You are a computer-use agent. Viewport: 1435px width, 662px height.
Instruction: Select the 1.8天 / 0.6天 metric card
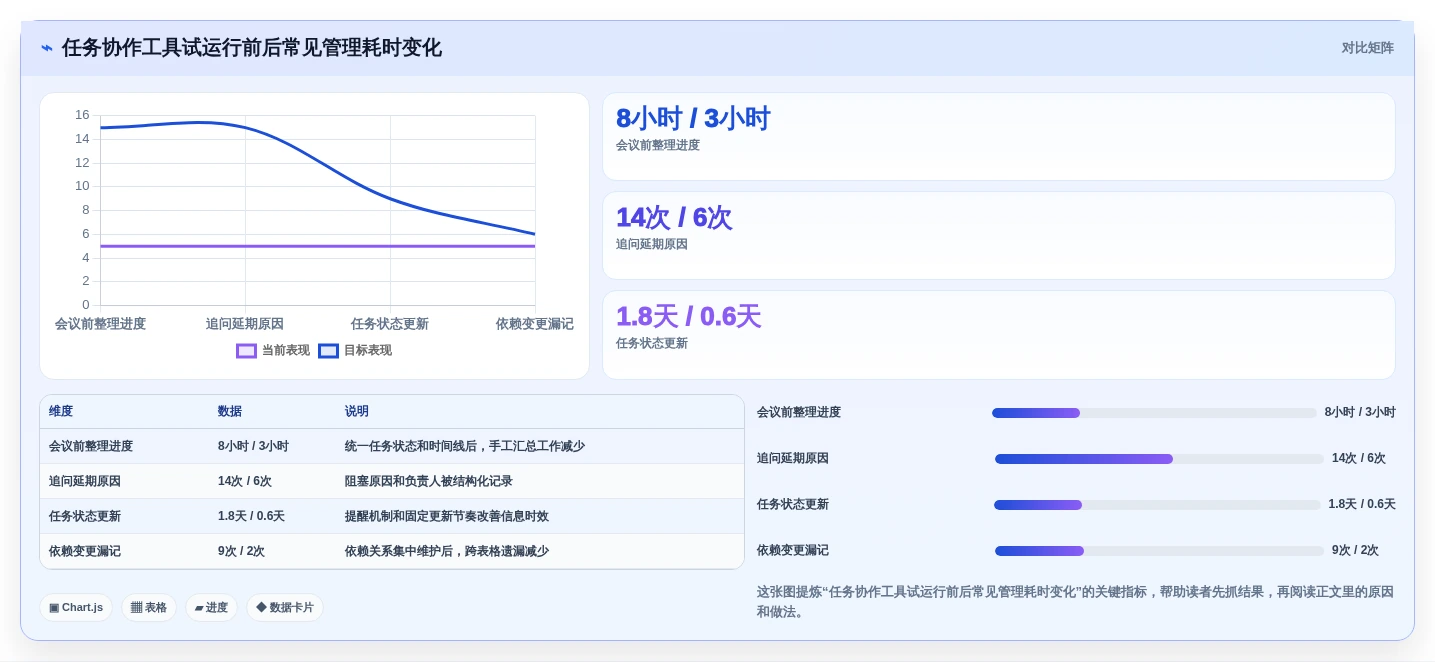[998, 335]
